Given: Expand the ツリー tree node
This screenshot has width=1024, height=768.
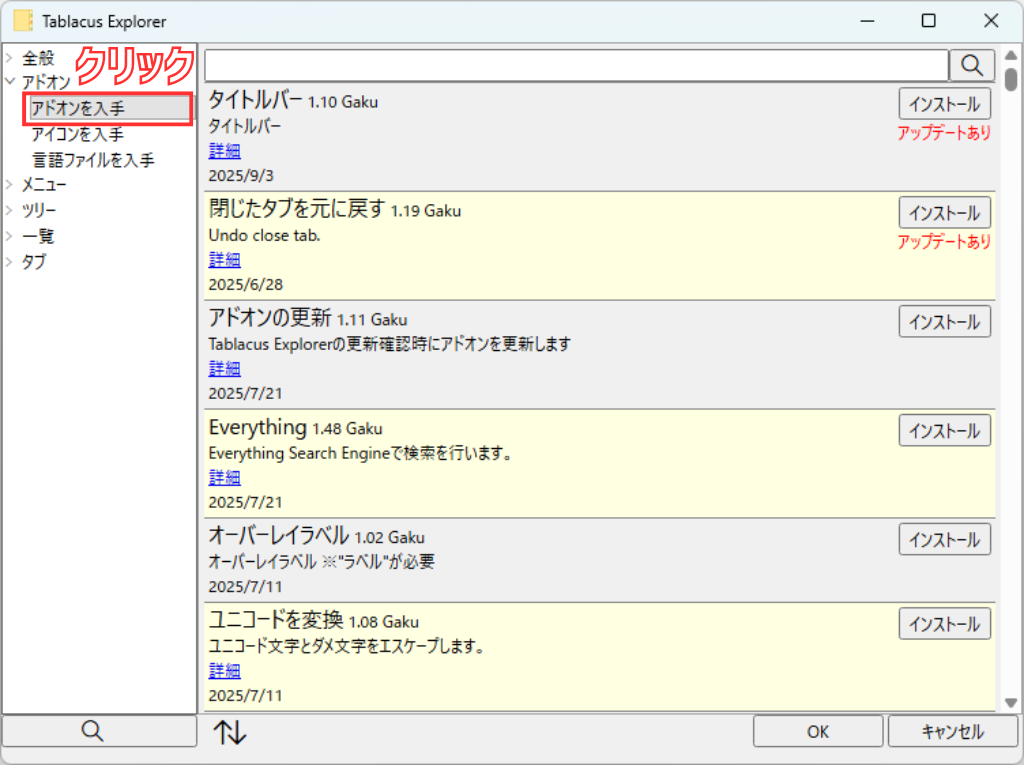Looking at the screenshot, I should click(9, 211).
